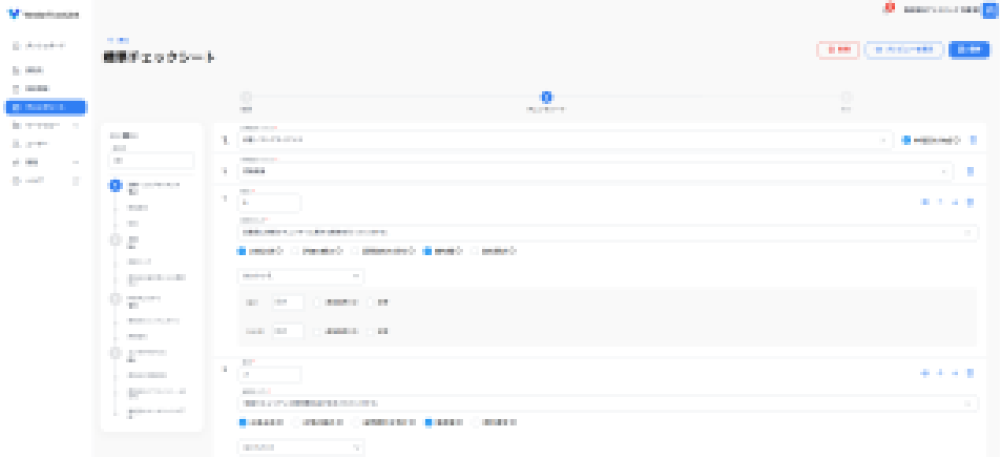Toggle the checked checkbox beside first category dropdown
The width and height of the screenshot is (1000, 457).
pyautogui.click(x=906, y=141)
